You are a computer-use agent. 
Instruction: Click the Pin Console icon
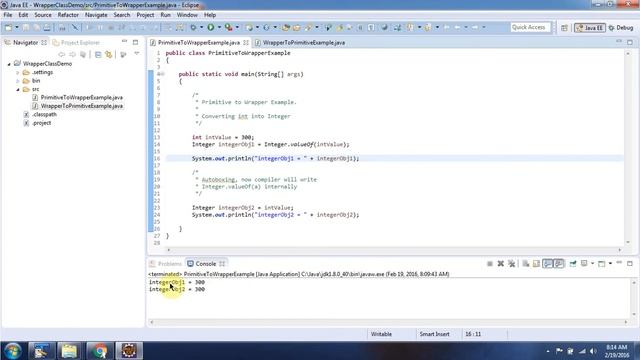pos(573,264)
